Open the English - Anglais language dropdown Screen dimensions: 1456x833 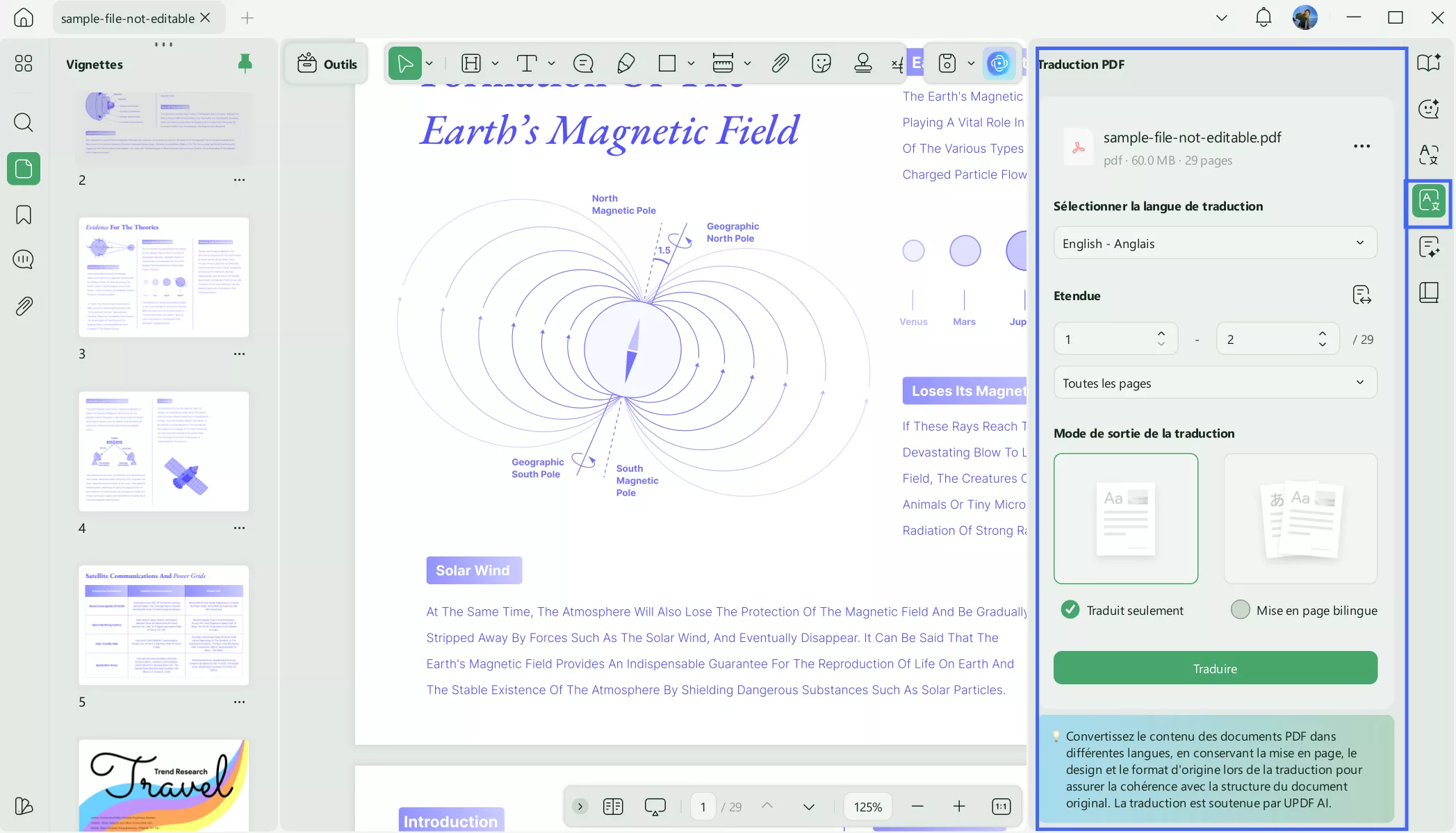pos(1215,243)
